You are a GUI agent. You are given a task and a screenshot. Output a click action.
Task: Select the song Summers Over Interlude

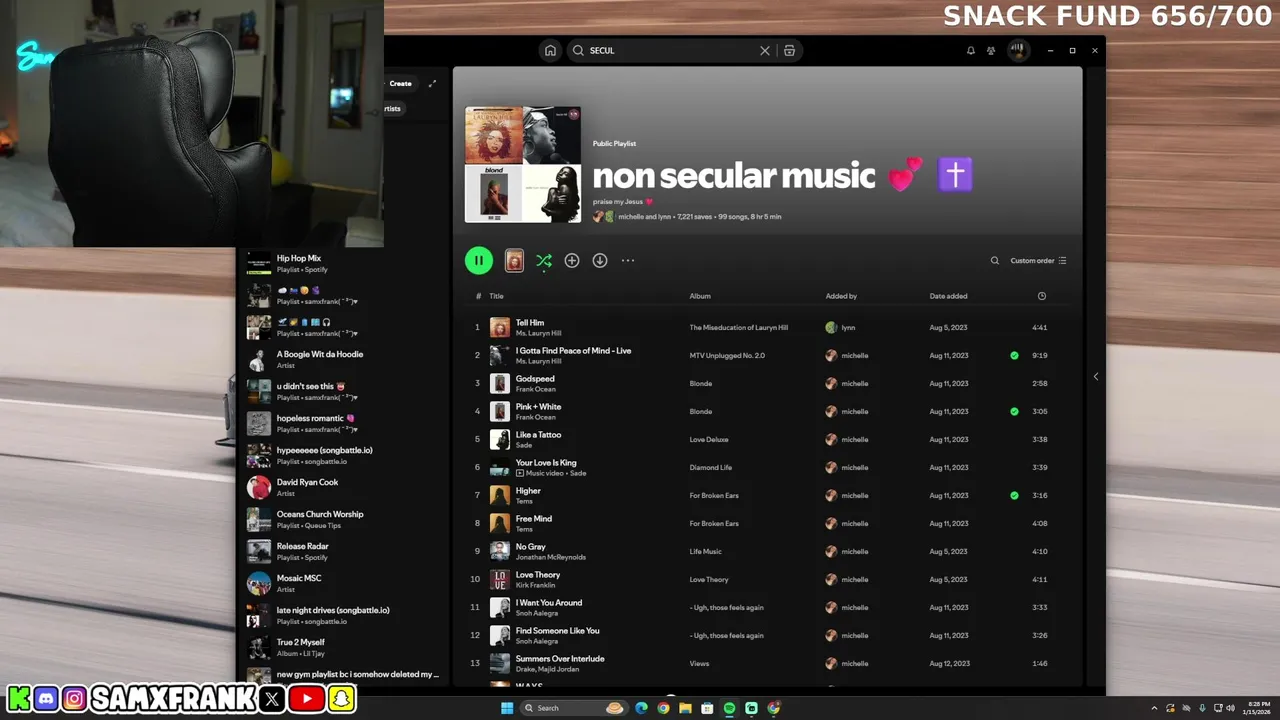click(x=560, y=659)
